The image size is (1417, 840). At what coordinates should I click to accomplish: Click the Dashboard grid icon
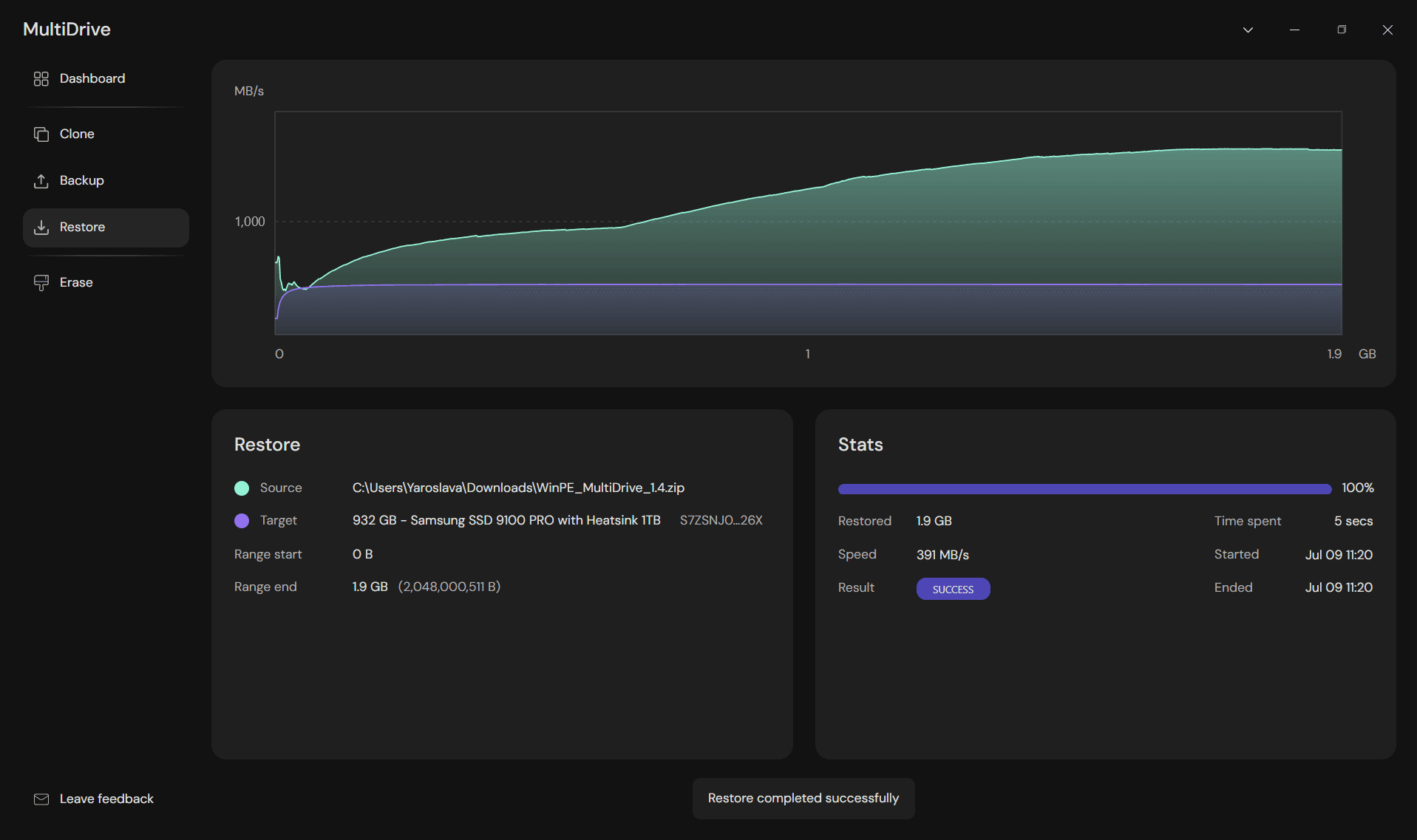[41, 79]
